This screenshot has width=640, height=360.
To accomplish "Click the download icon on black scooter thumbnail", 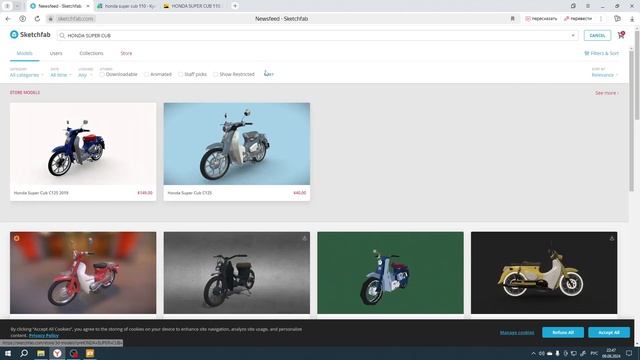I will tap(304, 238).
